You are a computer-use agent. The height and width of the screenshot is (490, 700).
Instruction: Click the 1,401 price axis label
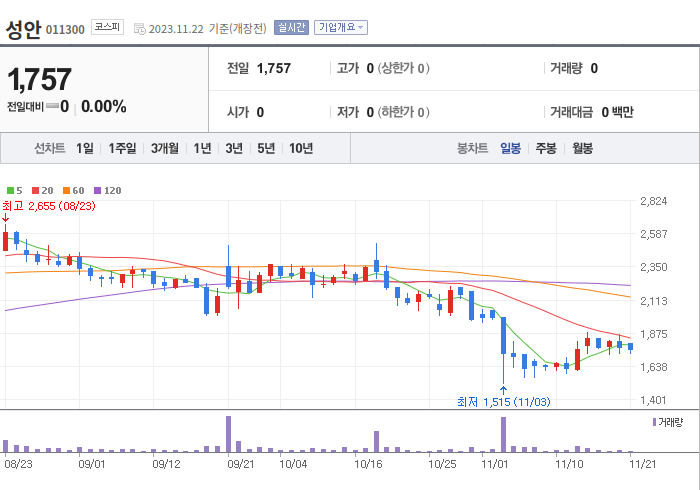pos(654,400)
